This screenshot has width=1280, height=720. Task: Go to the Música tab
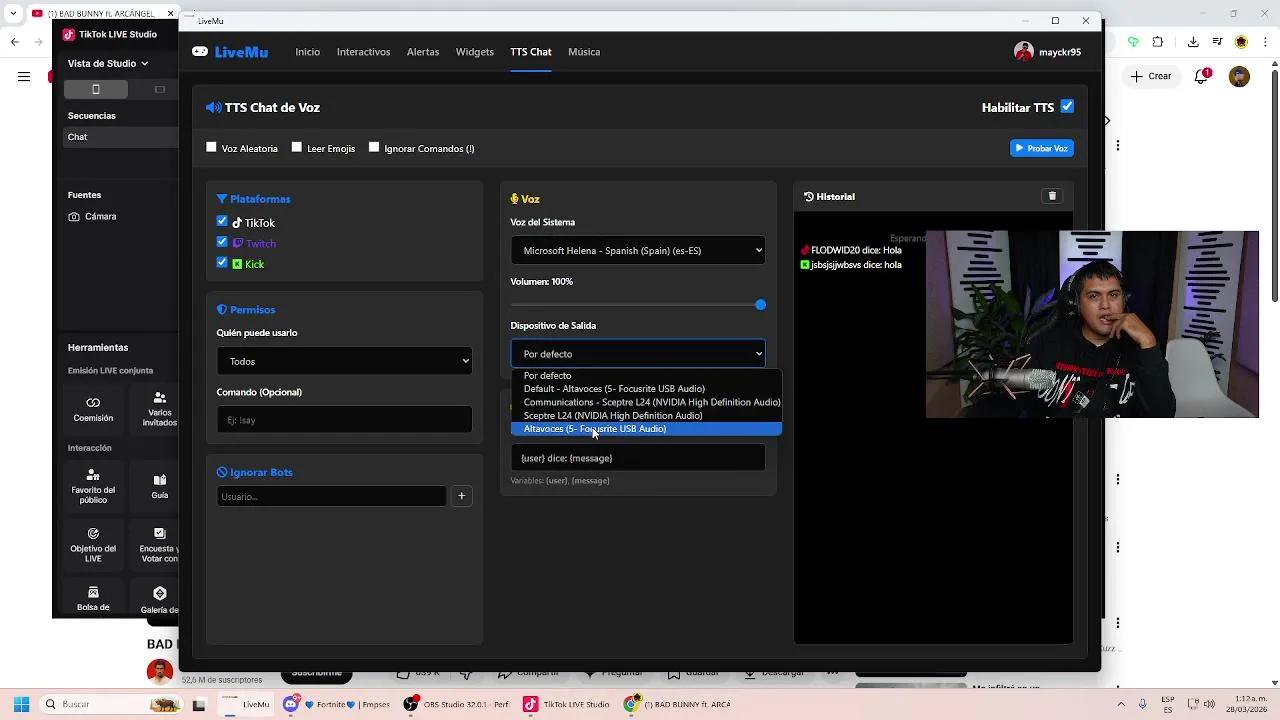click(x=584, y=52)
